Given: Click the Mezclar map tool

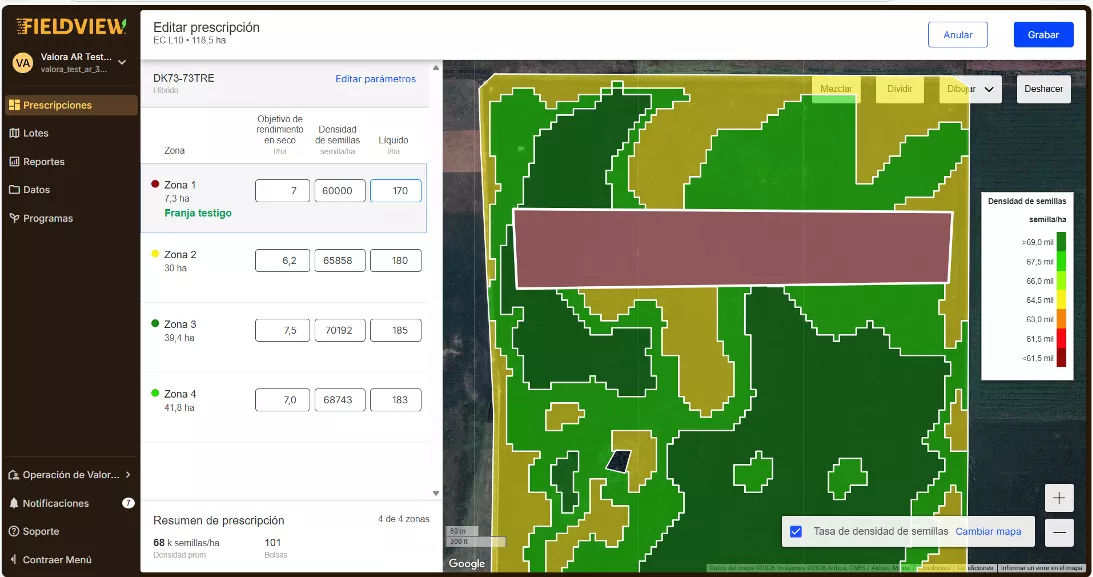Looking at the screenshot, I should [x=836, y=89].
